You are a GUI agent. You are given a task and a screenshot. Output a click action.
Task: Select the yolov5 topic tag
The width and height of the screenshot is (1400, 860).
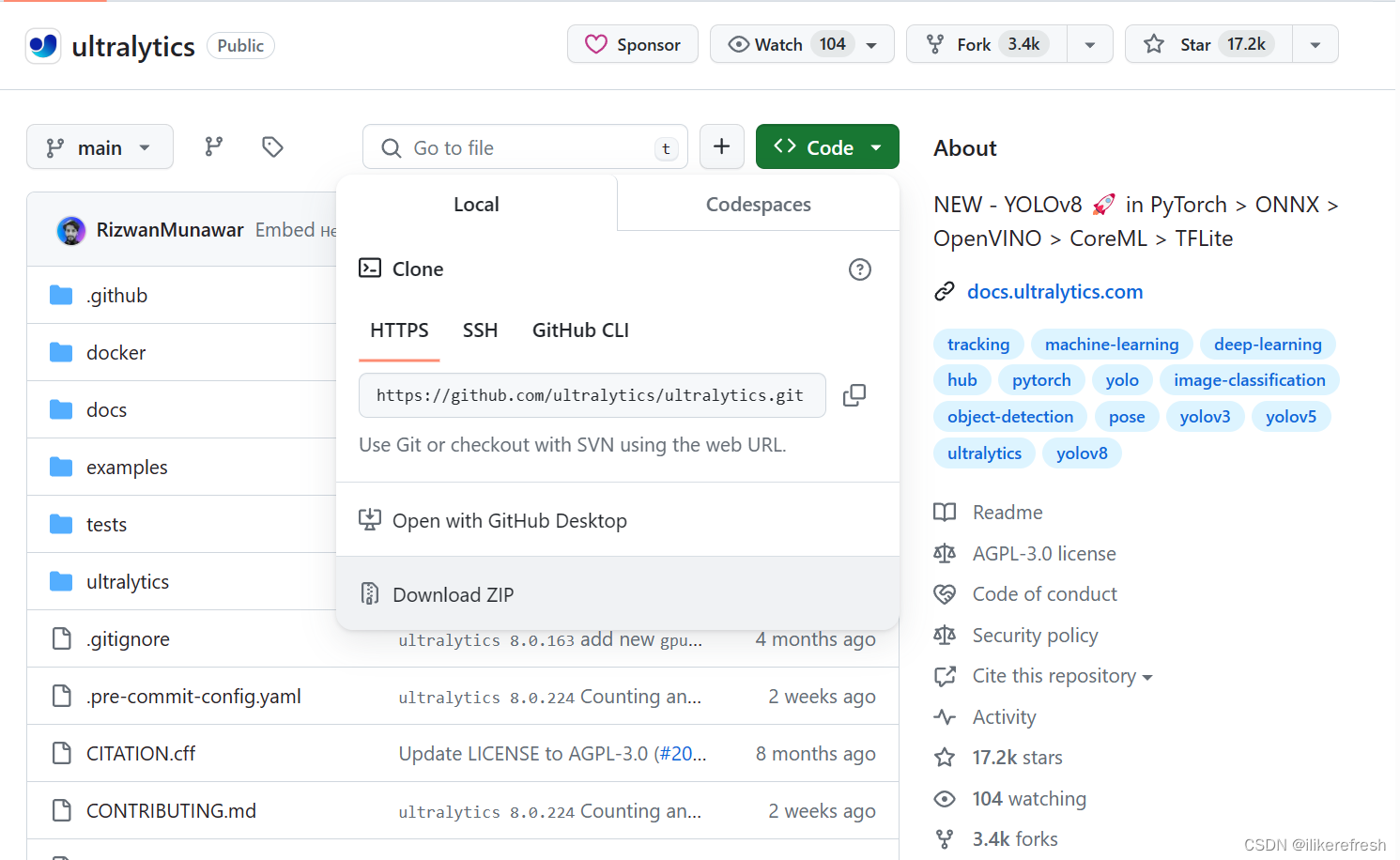pos(1291,417)
